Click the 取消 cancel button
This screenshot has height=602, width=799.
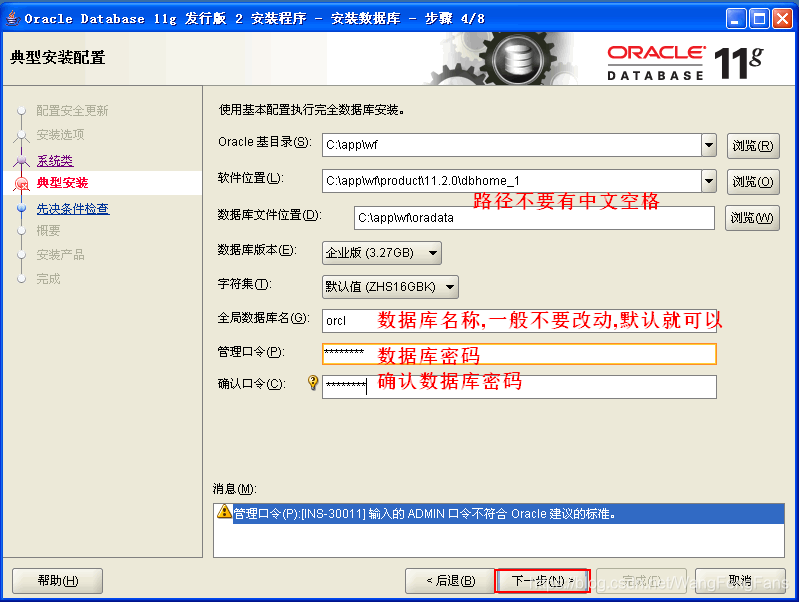(740, 581)
